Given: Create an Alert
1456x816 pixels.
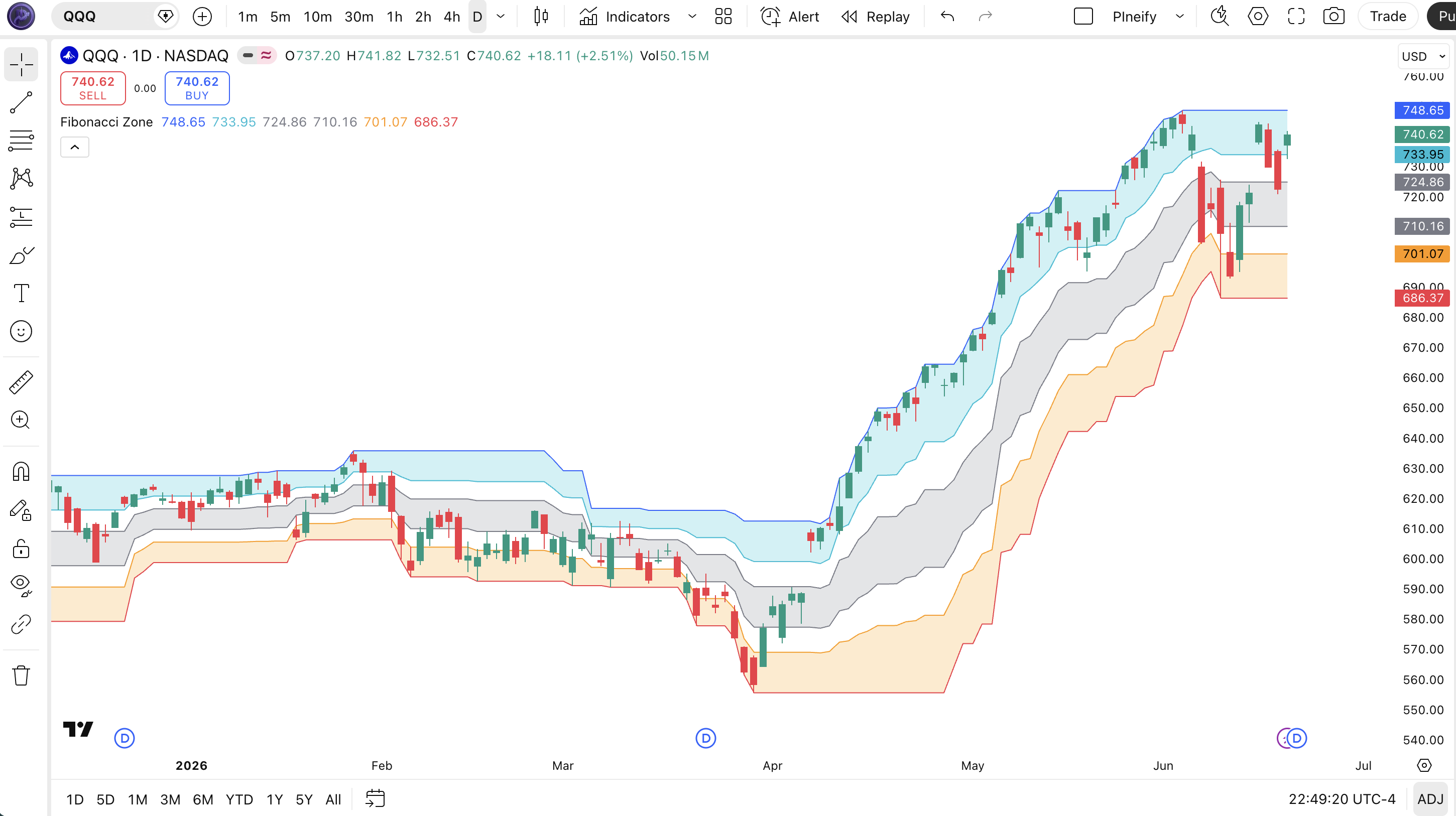Looking at the screenshot, I should (790, 17).
